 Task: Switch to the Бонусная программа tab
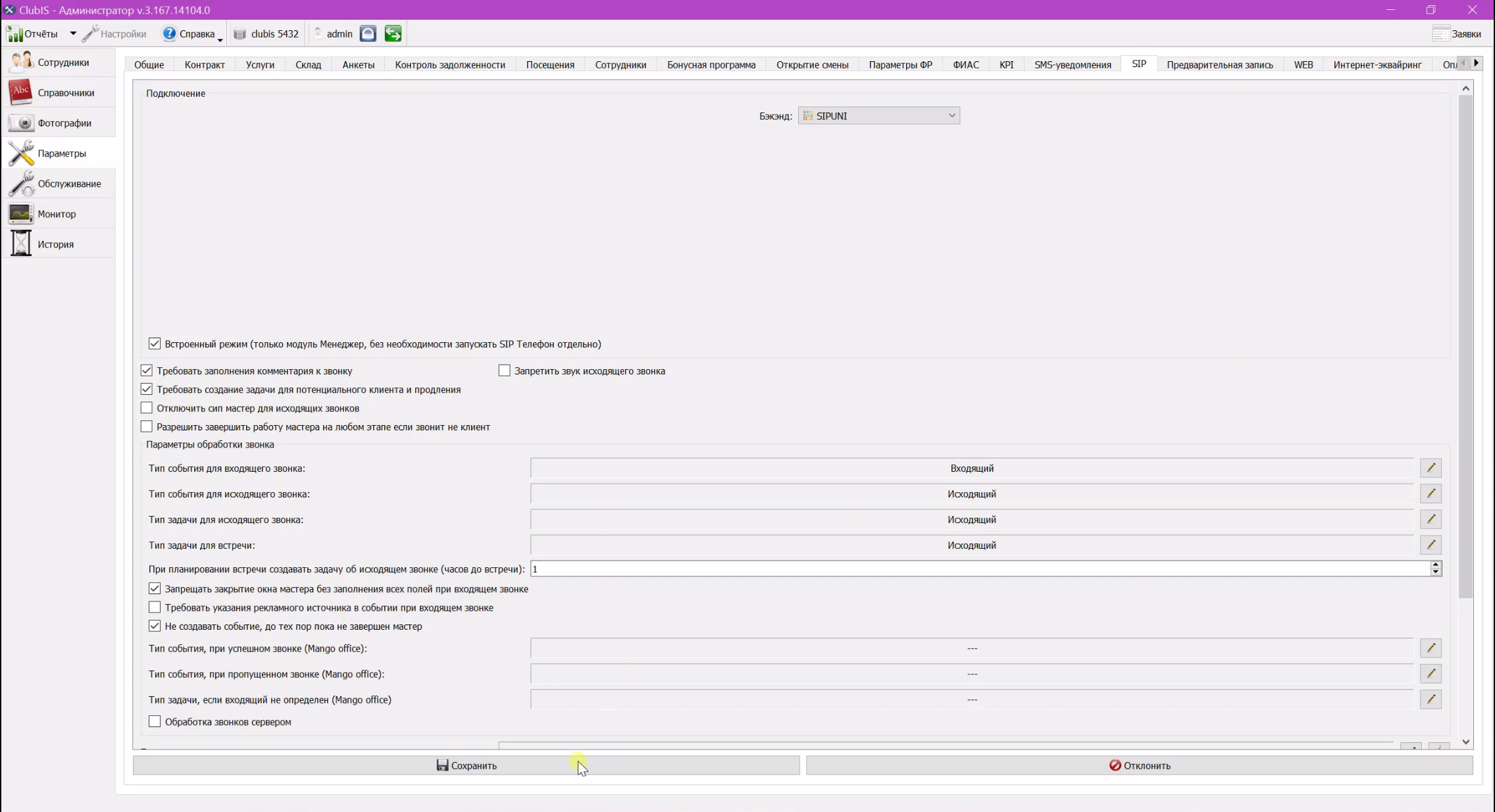point(711,64)
